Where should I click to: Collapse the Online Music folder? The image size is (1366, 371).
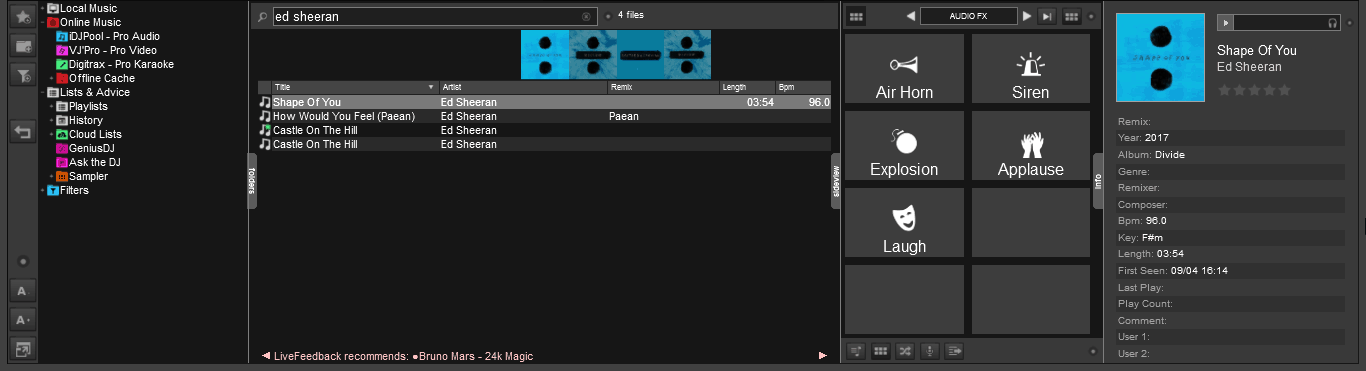(x=42, y=22)
